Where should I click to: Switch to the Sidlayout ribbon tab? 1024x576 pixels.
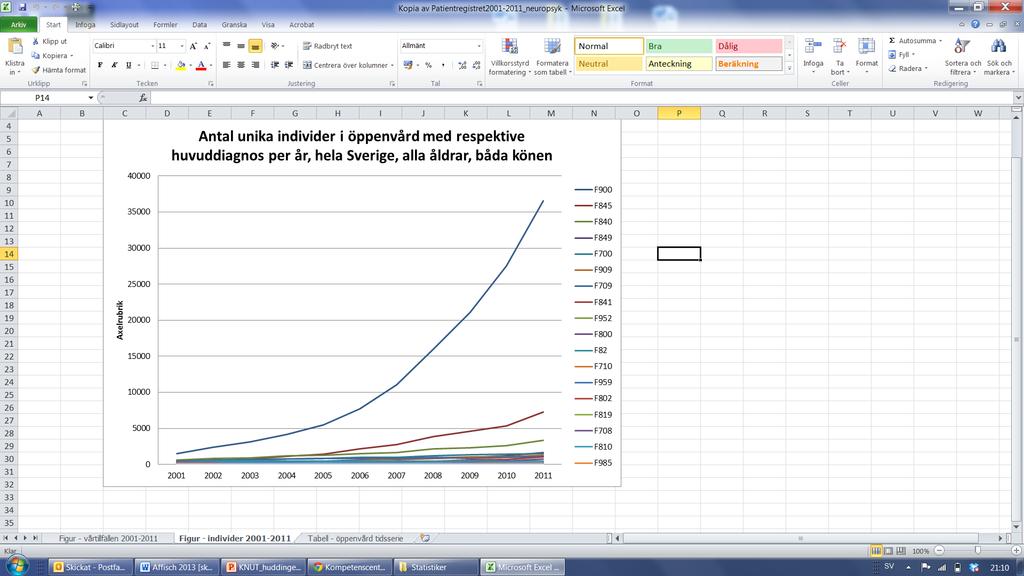(x=124, y=25)
